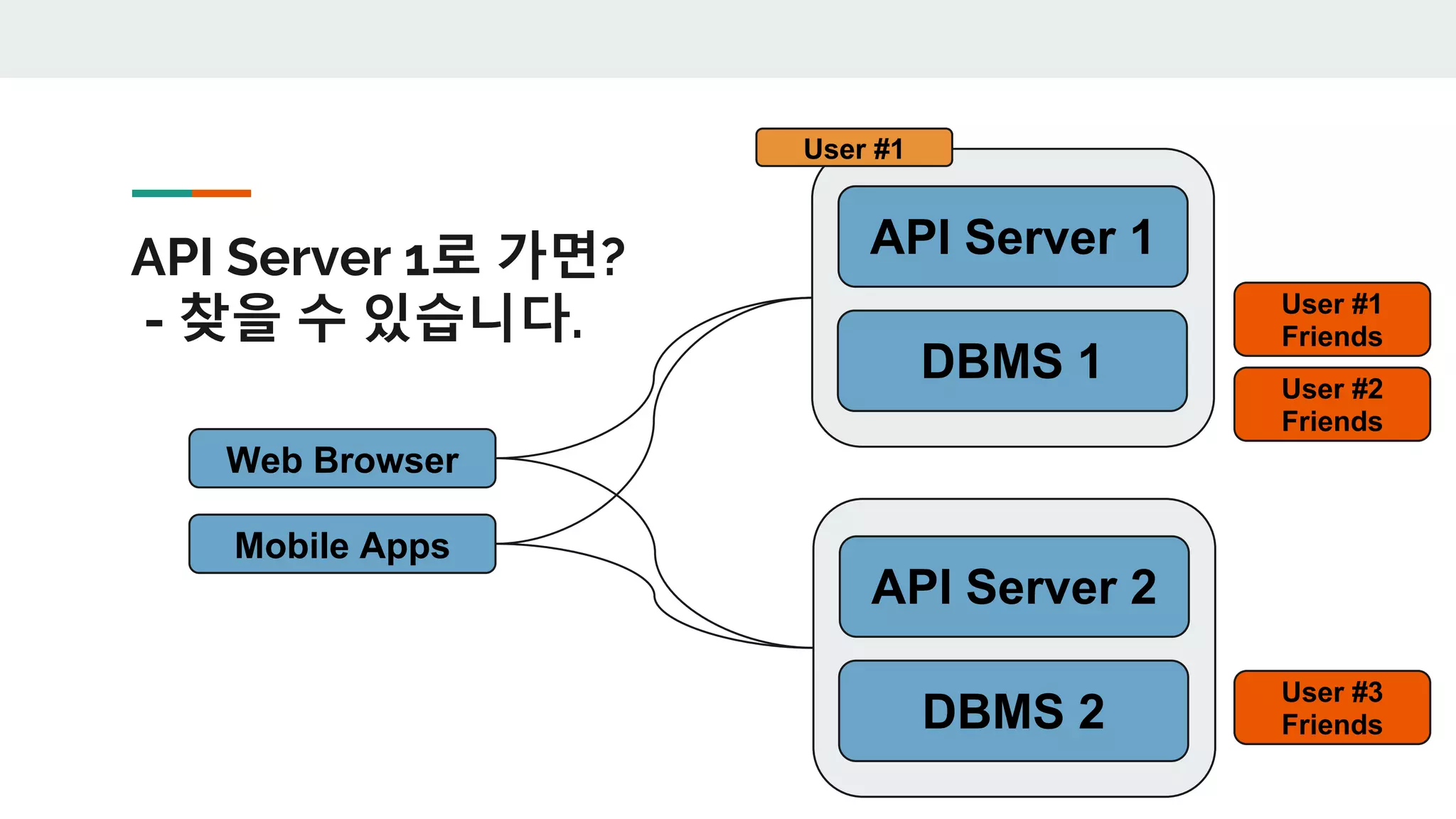This screenshot has height=819, width=1456.
Task: Click the User #2 Friends box
Action: pyautogui.click(x=1332, y=404)
